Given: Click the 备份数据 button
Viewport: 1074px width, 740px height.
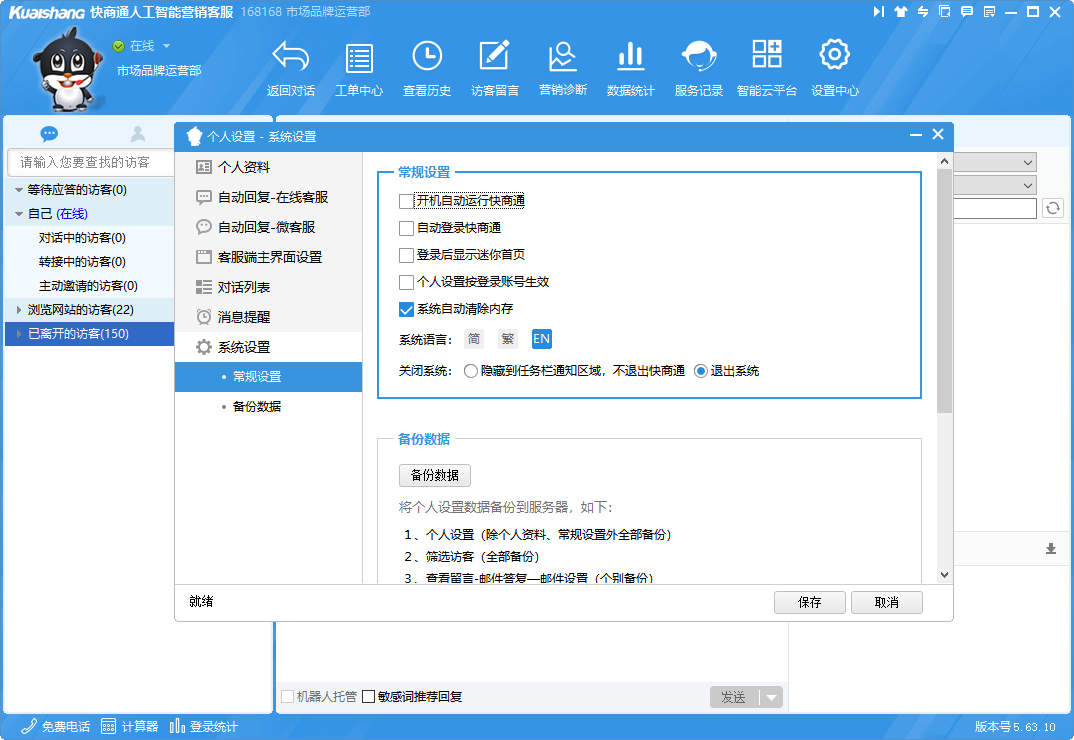Looking at the screenshot, I should pyautogui.click(x=434, y=475).
